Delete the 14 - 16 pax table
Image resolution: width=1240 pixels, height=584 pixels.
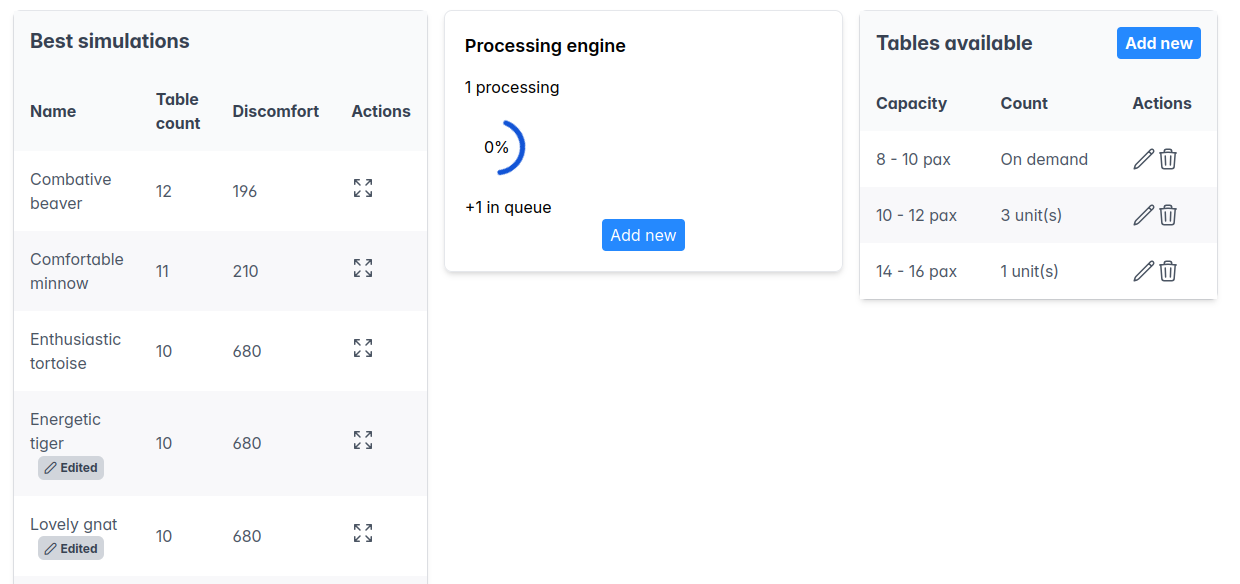coord(1168,271)
